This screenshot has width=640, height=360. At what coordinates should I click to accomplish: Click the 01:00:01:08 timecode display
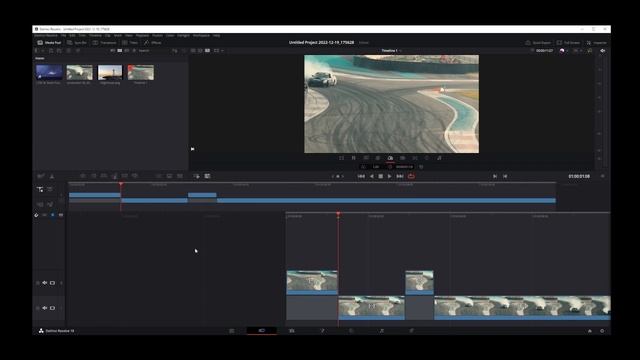(x=579, y=176)
